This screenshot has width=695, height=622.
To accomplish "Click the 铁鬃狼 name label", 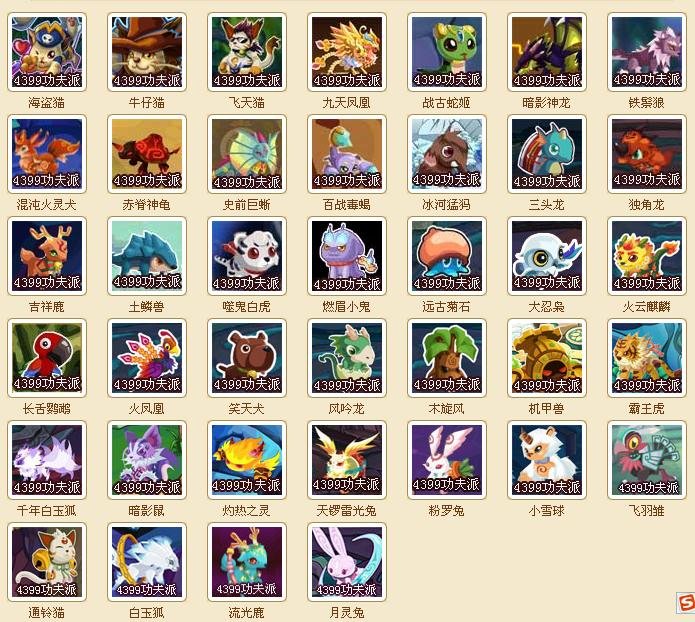I will point(647,103).
